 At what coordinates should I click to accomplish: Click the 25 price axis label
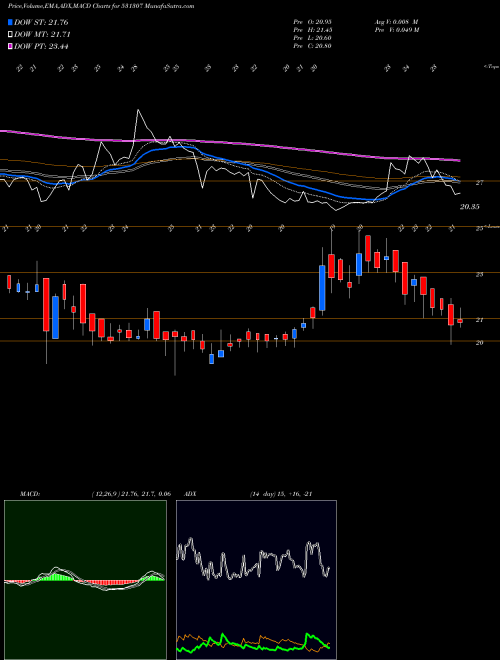pyautogui.click(x=479, y=229)
